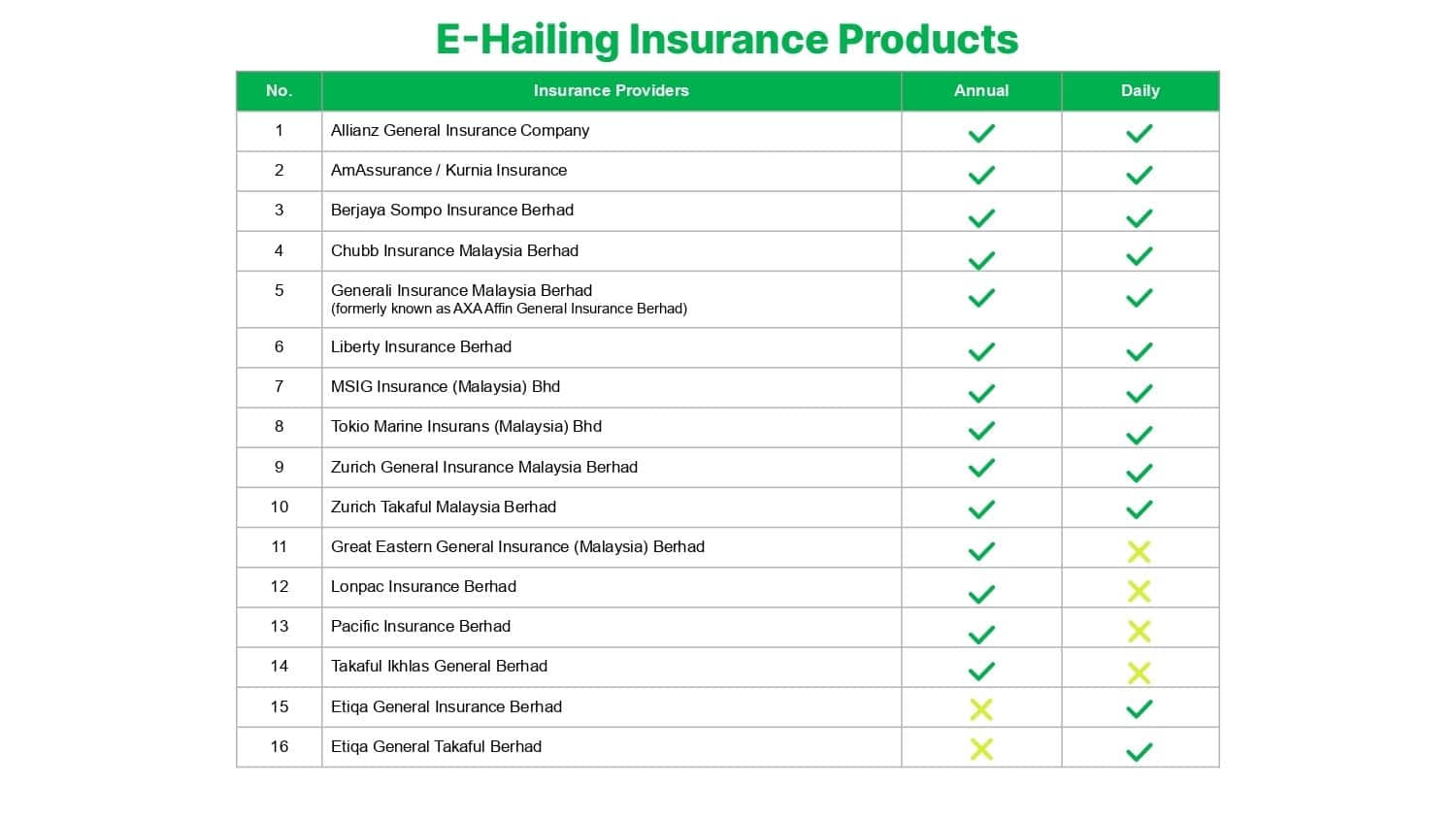This screenshot has height=819, width=1456.
Task: Click Pacific Insurance Annual checkmark
Action: (x=981, y=635)
